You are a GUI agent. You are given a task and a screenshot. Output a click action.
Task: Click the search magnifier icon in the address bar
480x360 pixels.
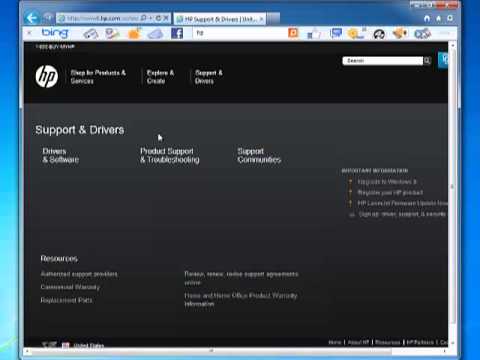144,18
